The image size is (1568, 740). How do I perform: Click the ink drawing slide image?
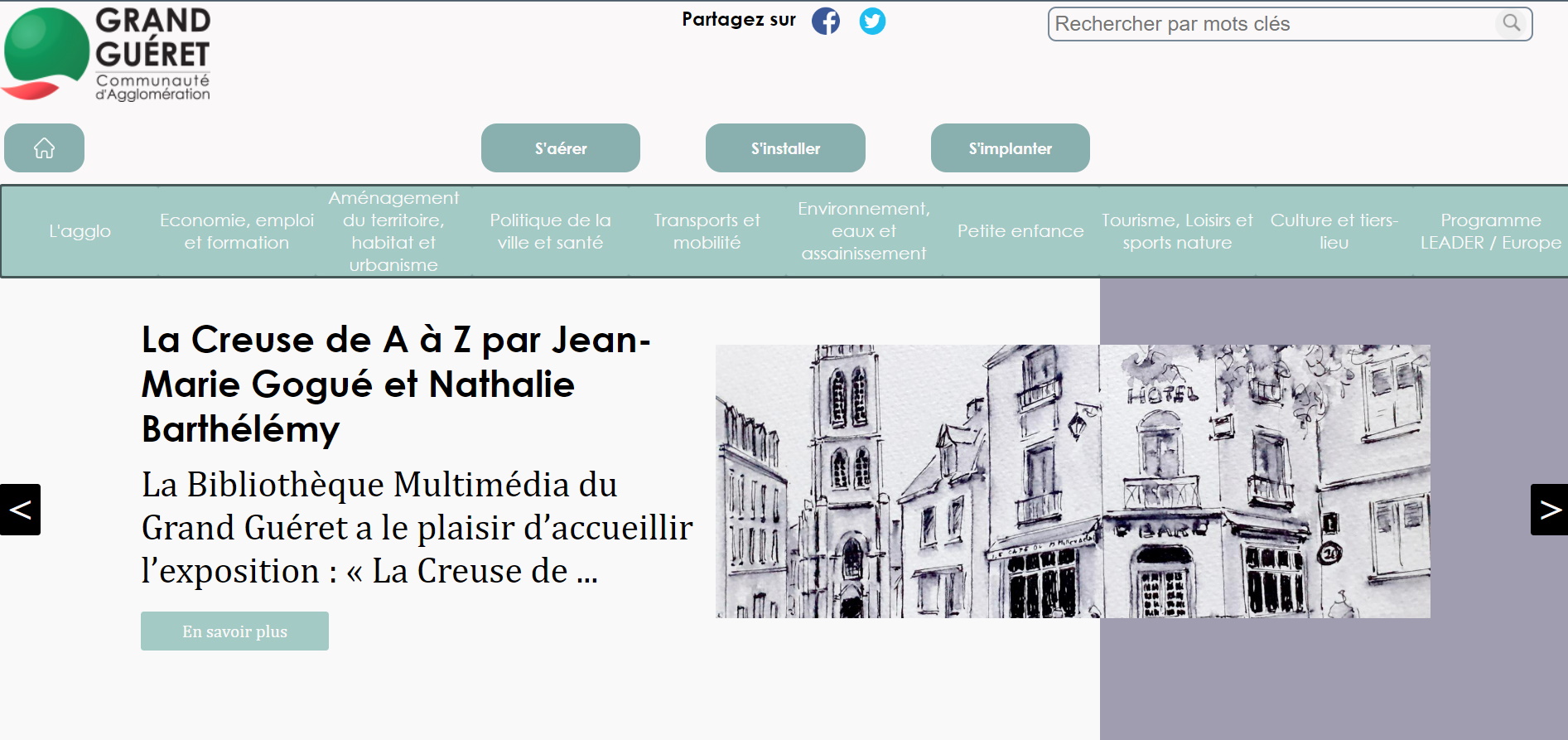coord(1073,481)
